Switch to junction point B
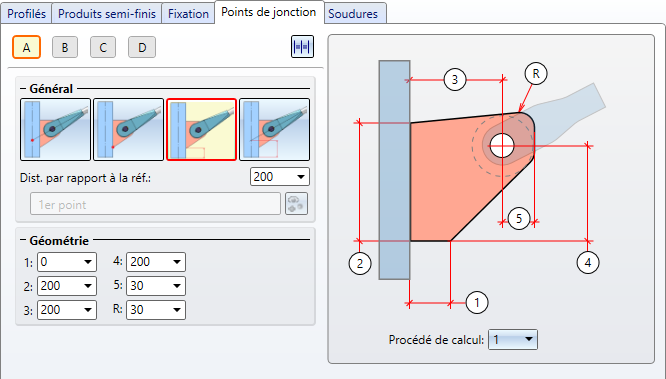This screenshot has height=379, width=666. 65,47
